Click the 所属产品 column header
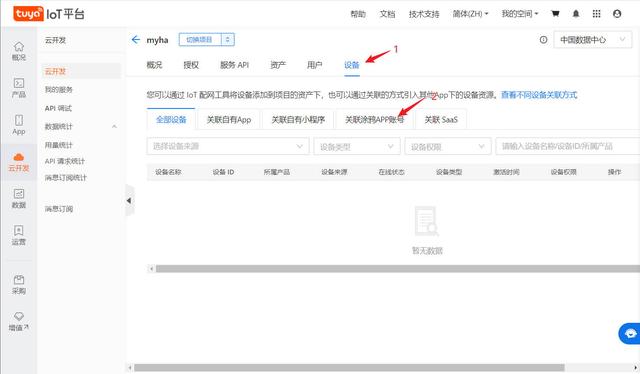The height and width of the screenshot is (374, 640). click(x=277, y=172)
